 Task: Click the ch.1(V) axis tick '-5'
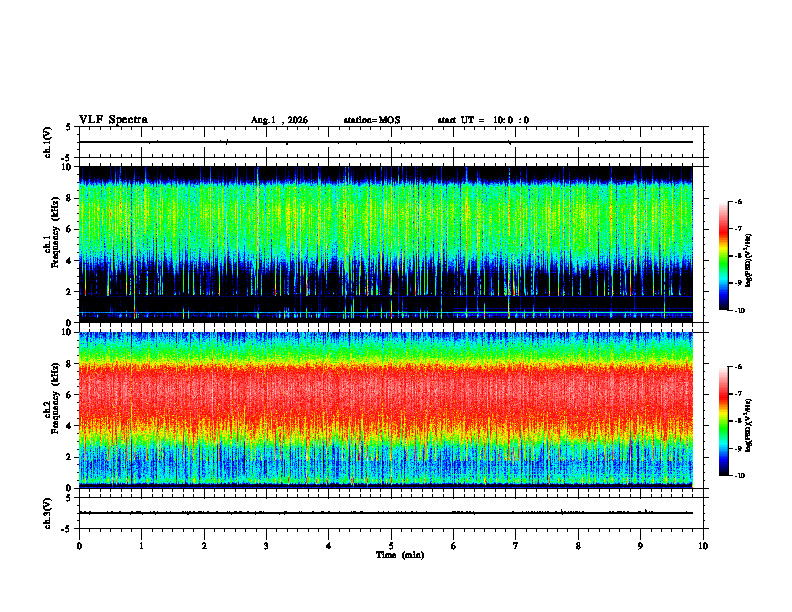coord(67,158)
